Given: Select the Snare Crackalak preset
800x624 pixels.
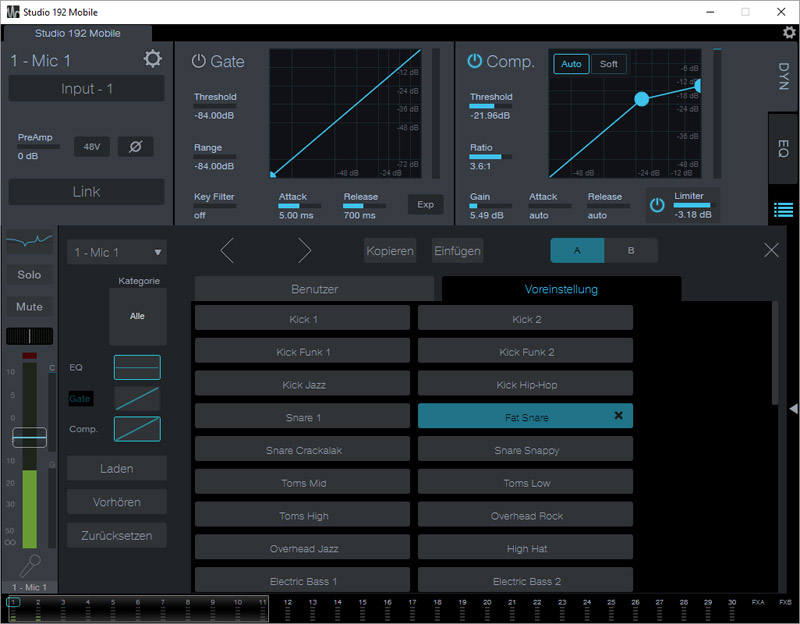Looking at the screenshot, I should tap(303, 450).
